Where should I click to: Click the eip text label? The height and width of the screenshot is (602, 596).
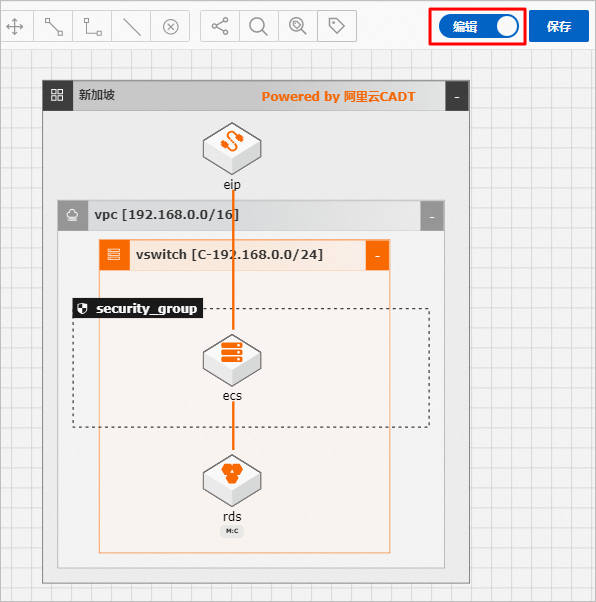coord(232,185)
